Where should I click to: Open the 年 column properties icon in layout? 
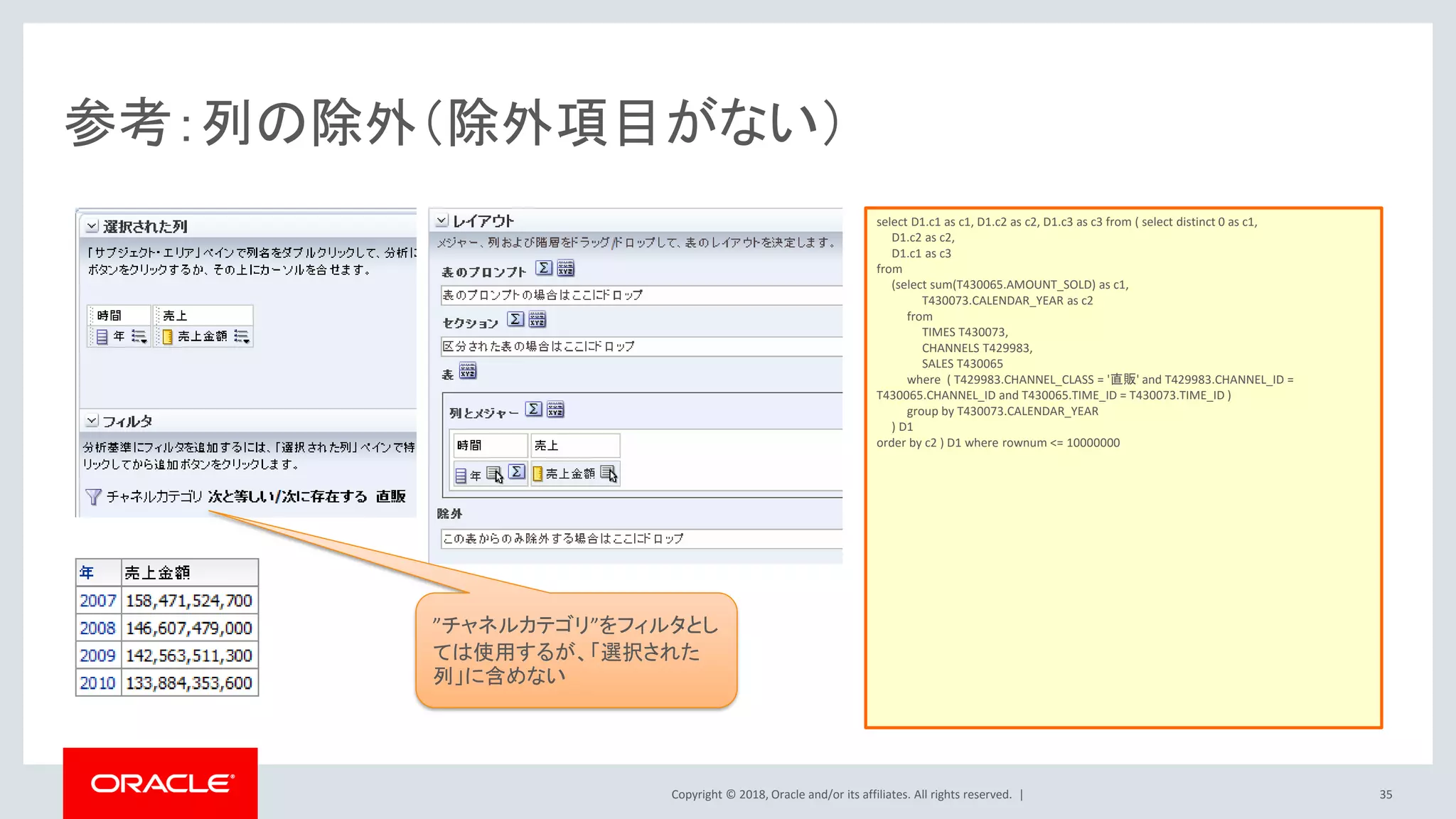[x=495, y=474]
